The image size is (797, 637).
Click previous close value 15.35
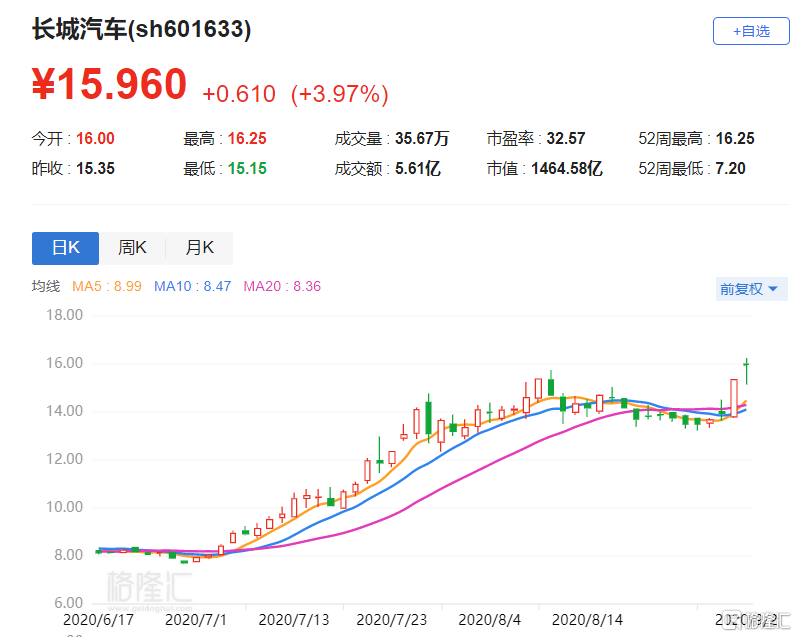(x=95, y=168)
